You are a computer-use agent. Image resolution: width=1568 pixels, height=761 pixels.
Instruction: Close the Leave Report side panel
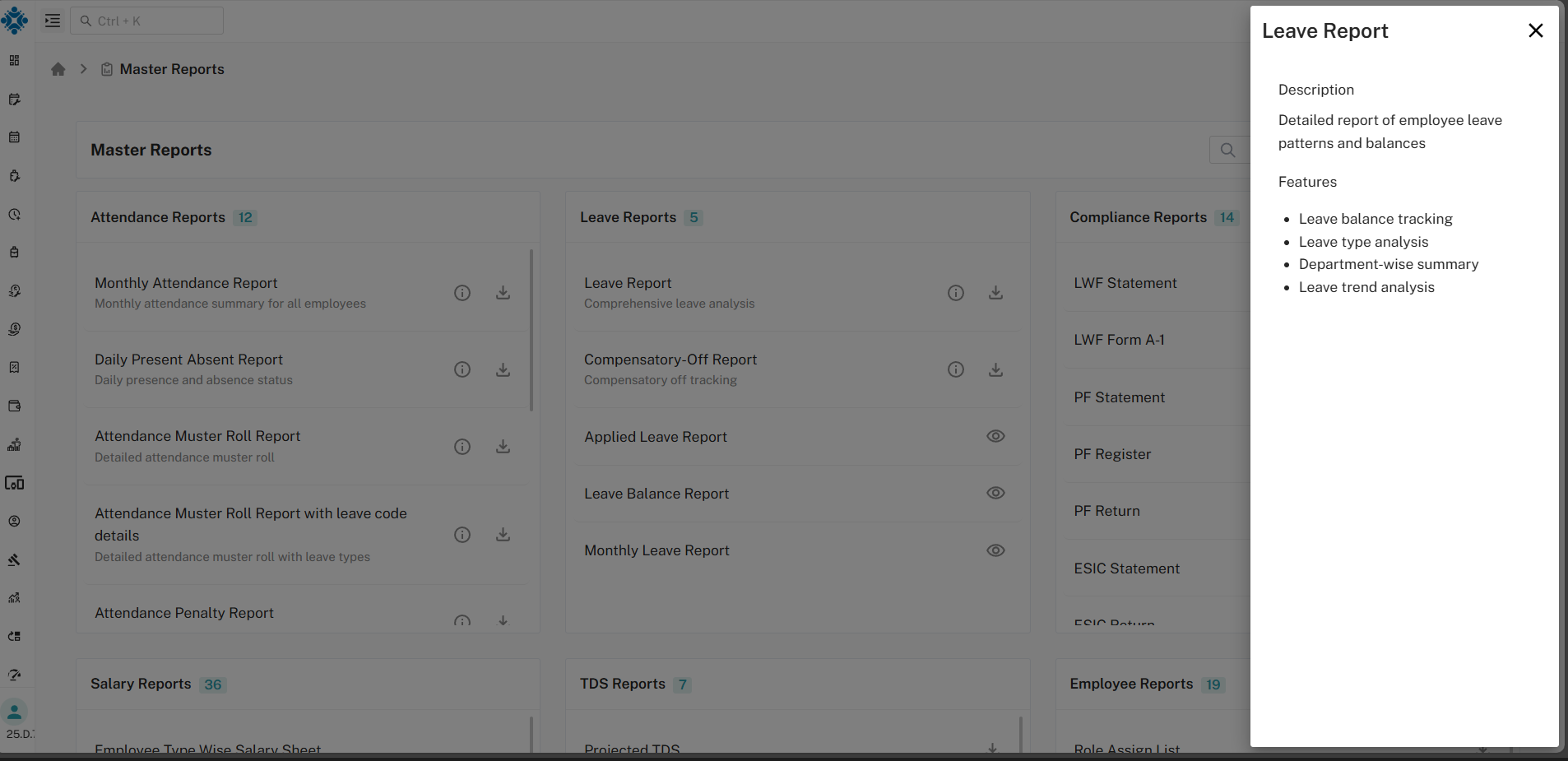(1535, 30)
